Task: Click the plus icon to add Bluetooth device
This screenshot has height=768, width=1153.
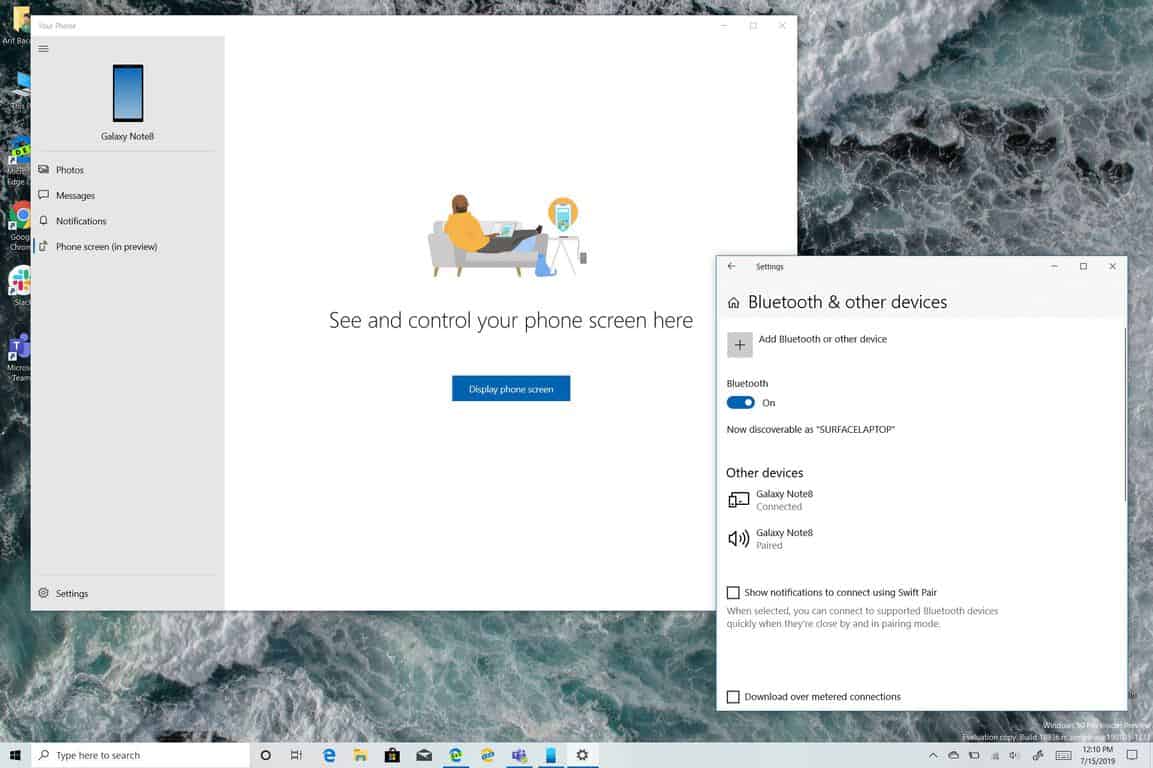Action: coord(740,345)
